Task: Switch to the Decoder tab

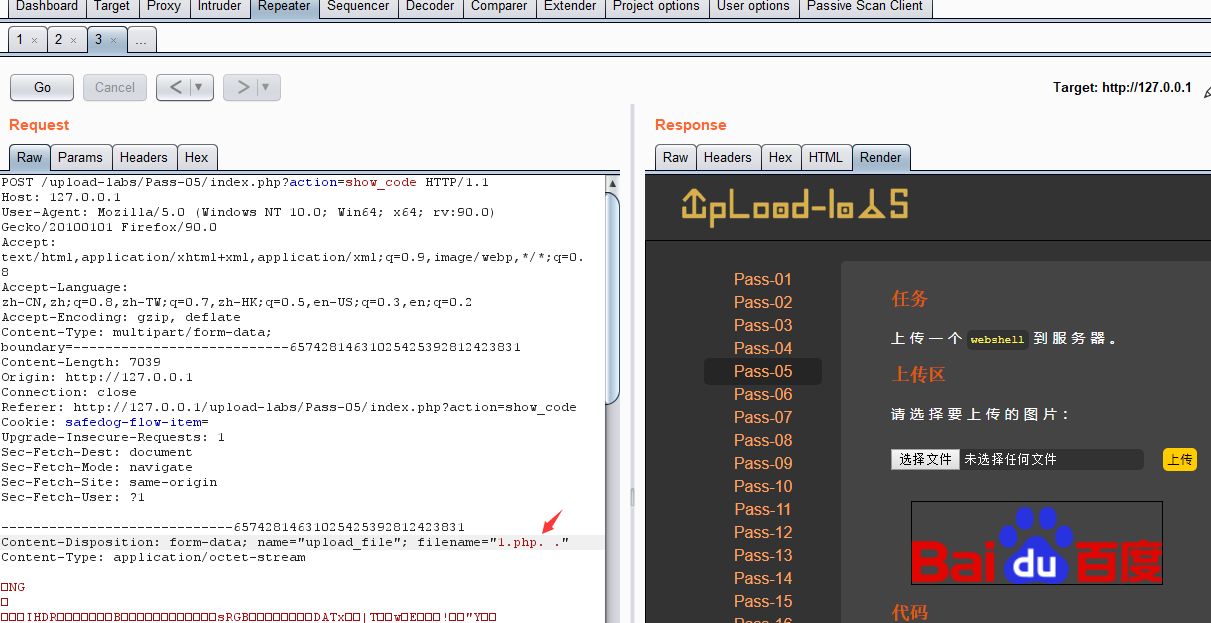Action: pyautogui.click(x=430, y=7)
